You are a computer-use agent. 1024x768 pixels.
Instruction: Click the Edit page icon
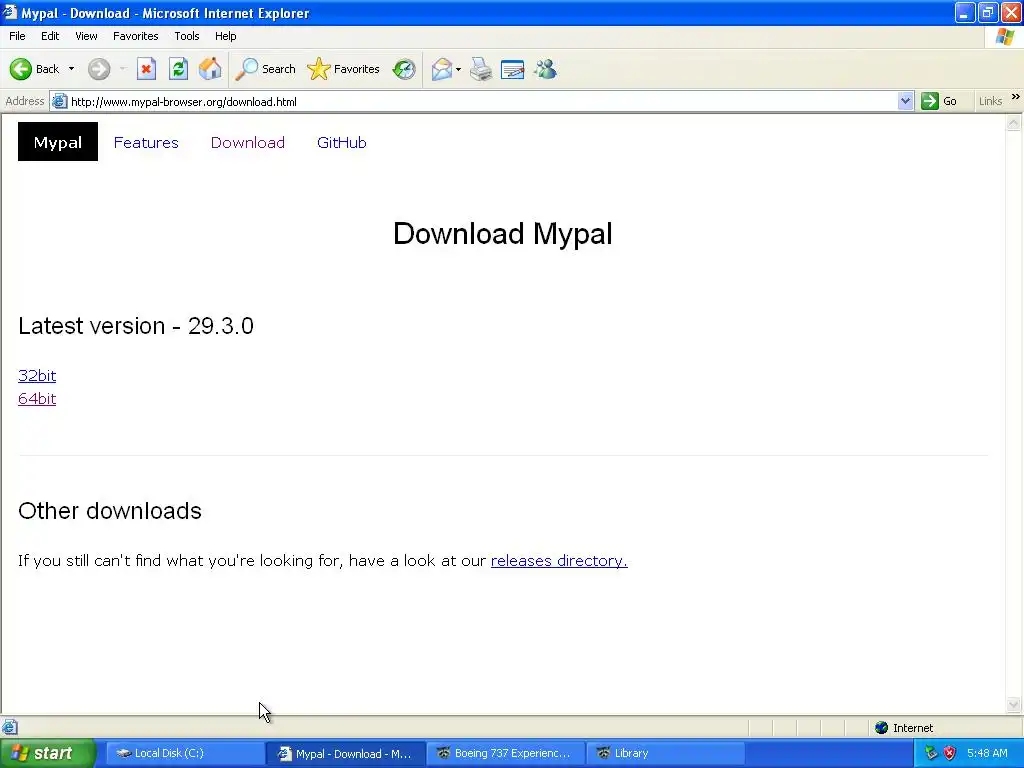(x=513, y=69)
